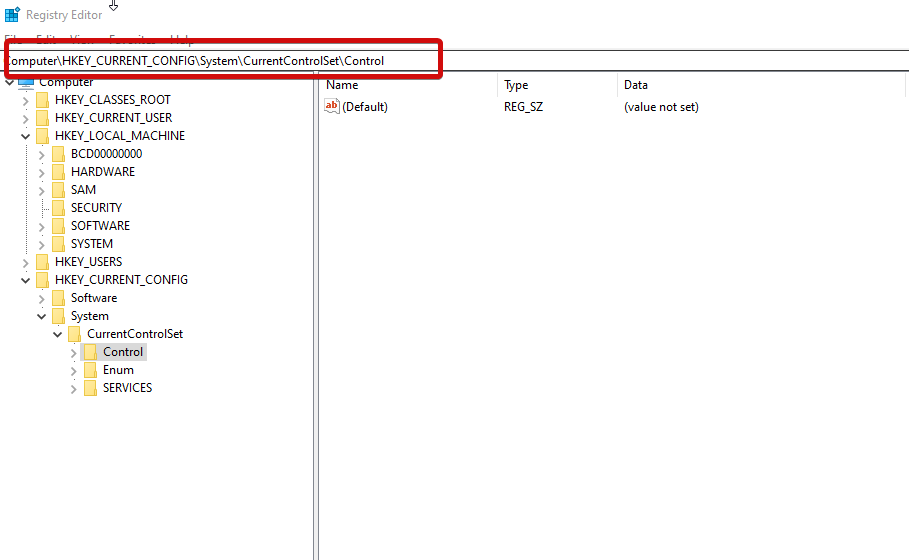Click the (Default) string value icon
909x560 pixels.
[x=332, y=106]
